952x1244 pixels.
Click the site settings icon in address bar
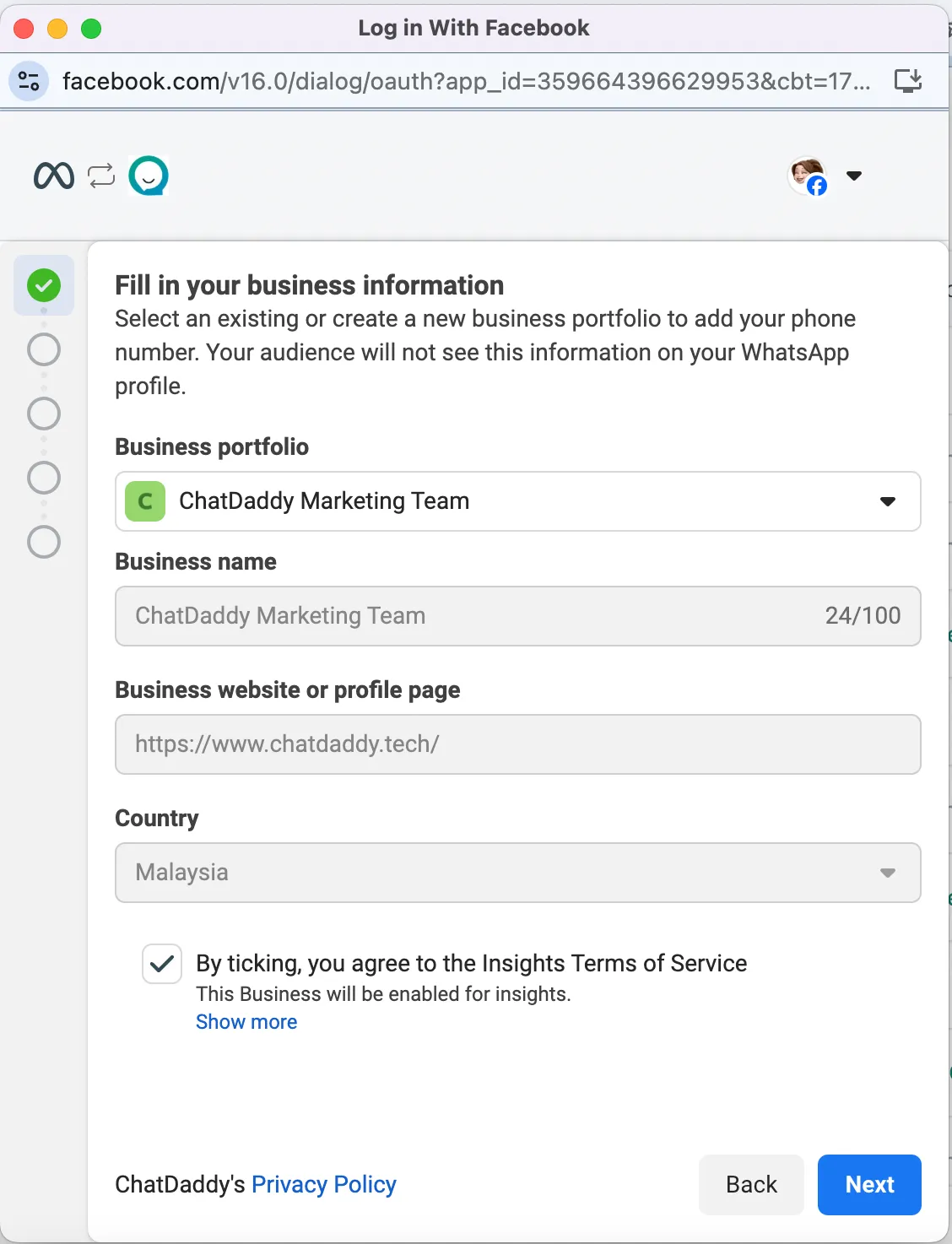point(29,81)
